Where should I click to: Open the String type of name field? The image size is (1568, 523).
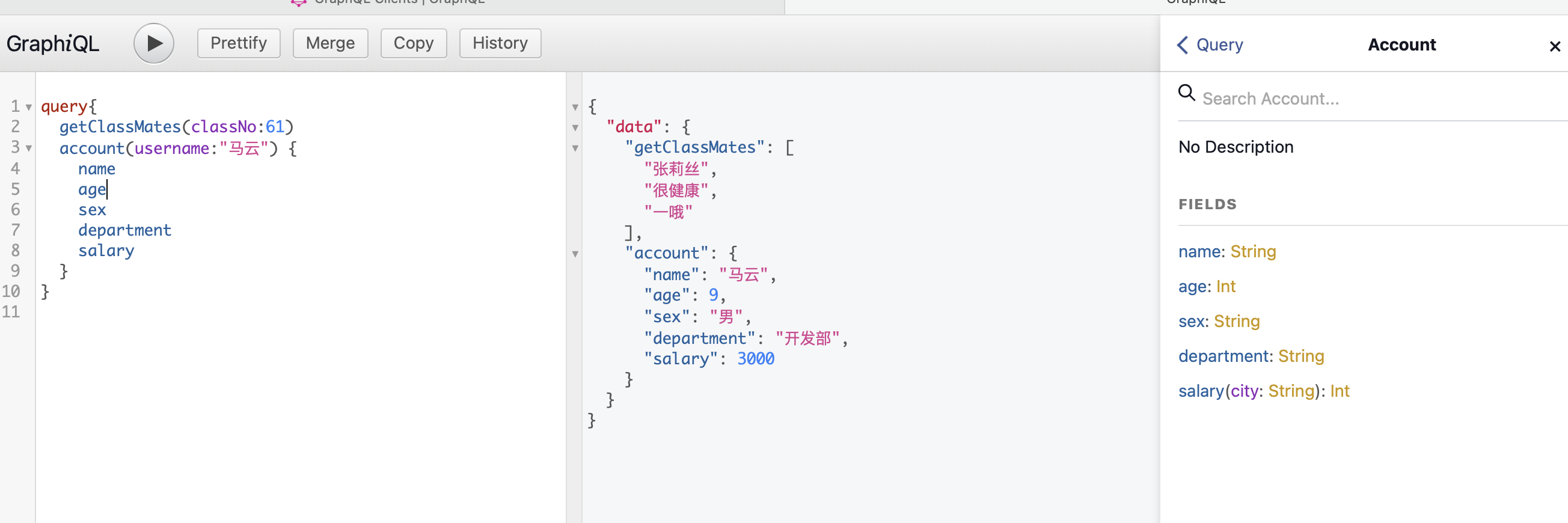[1253, 251]
